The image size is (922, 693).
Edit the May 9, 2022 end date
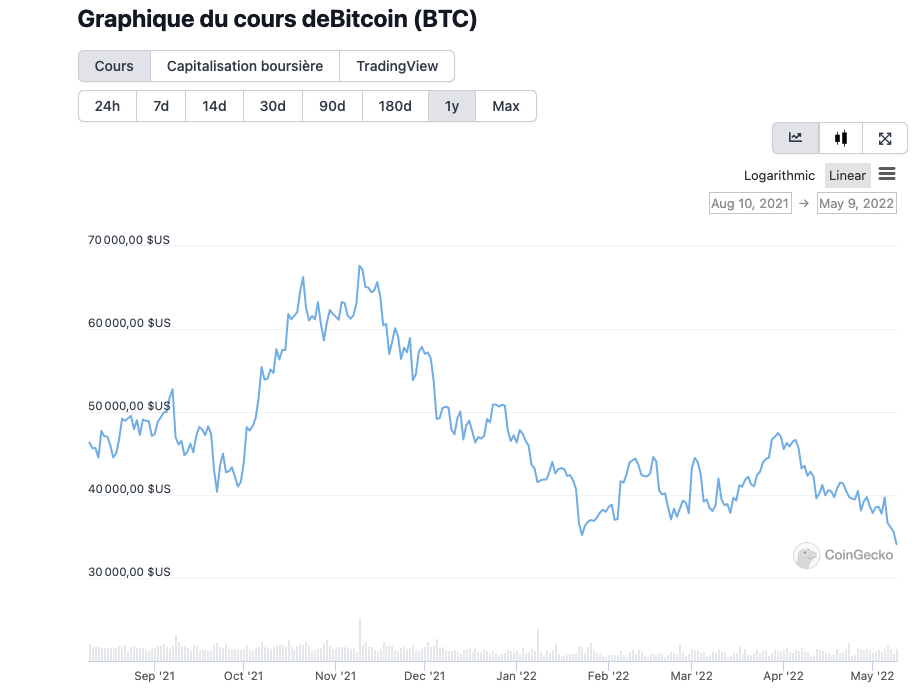(x=856, y=203)
